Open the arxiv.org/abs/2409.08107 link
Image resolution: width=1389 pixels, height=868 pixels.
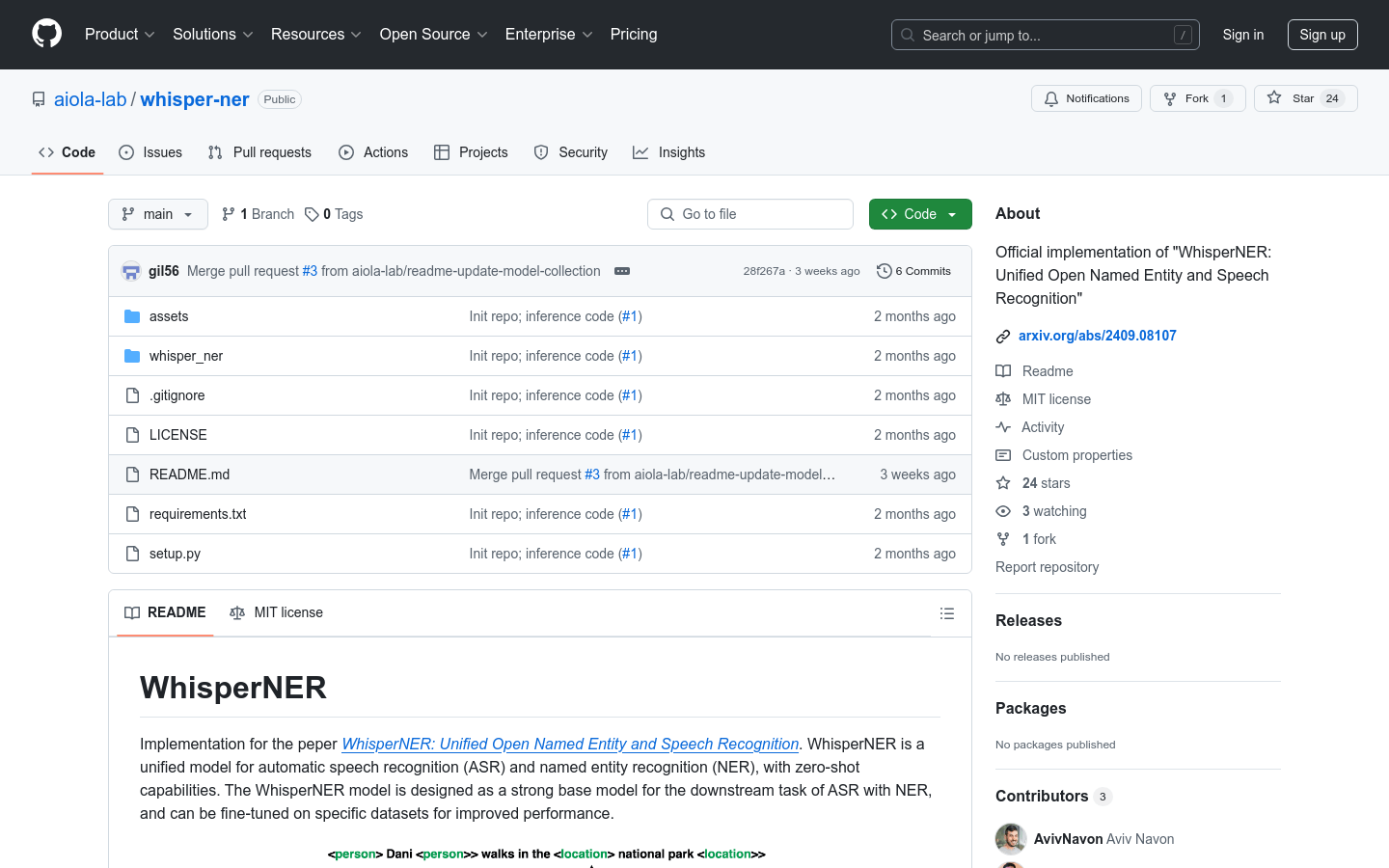pyautogui.click(x=1098, y=336)
